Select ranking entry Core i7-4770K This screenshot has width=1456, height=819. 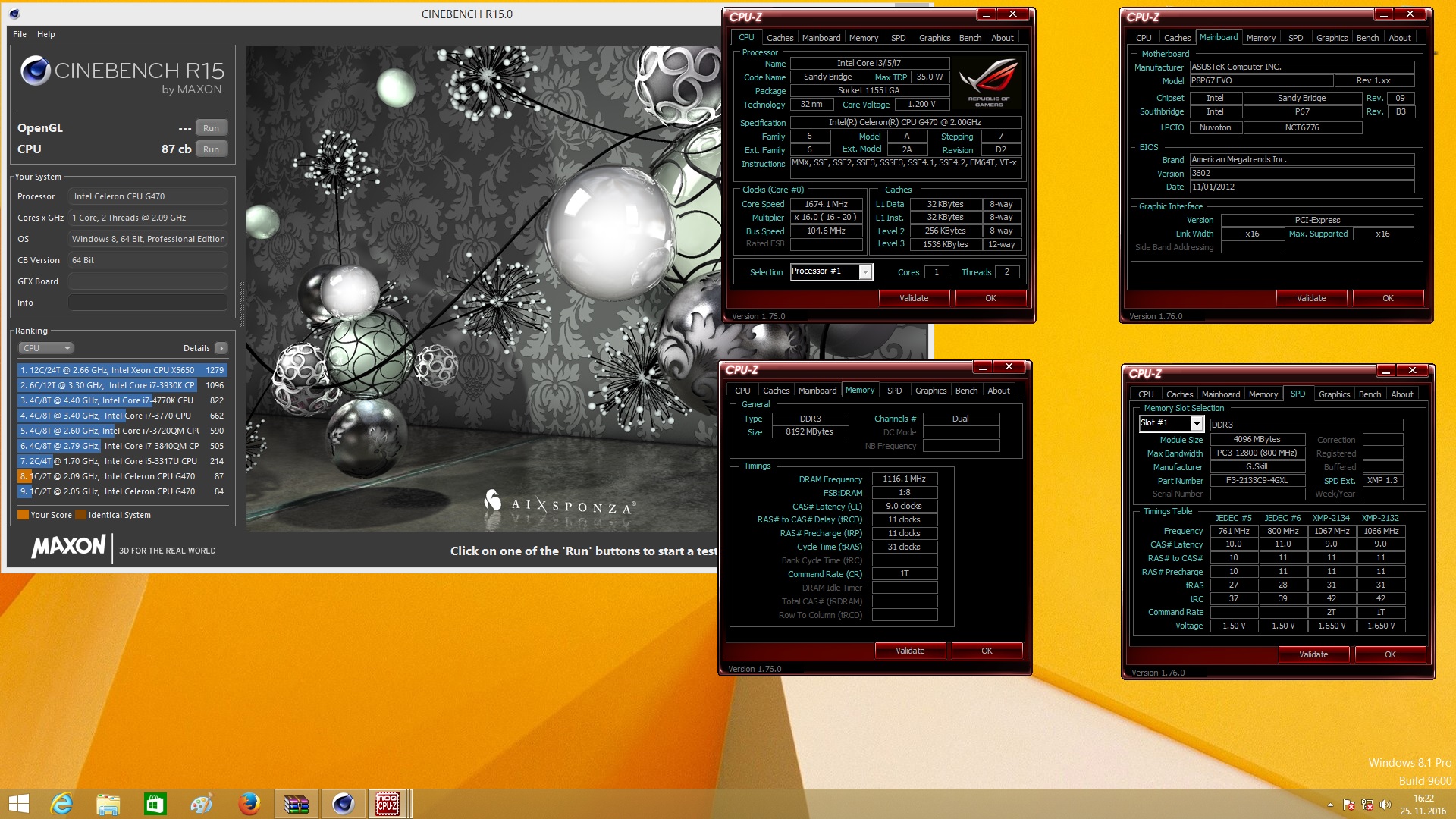(122, 400)
